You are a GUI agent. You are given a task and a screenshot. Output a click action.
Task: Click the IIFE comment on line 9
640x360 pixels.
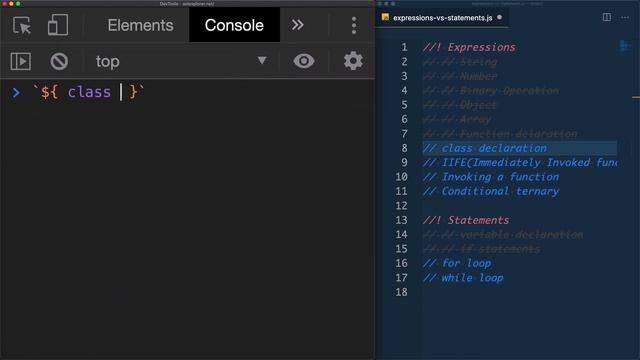pyautogui.click(x=520, y=162)
